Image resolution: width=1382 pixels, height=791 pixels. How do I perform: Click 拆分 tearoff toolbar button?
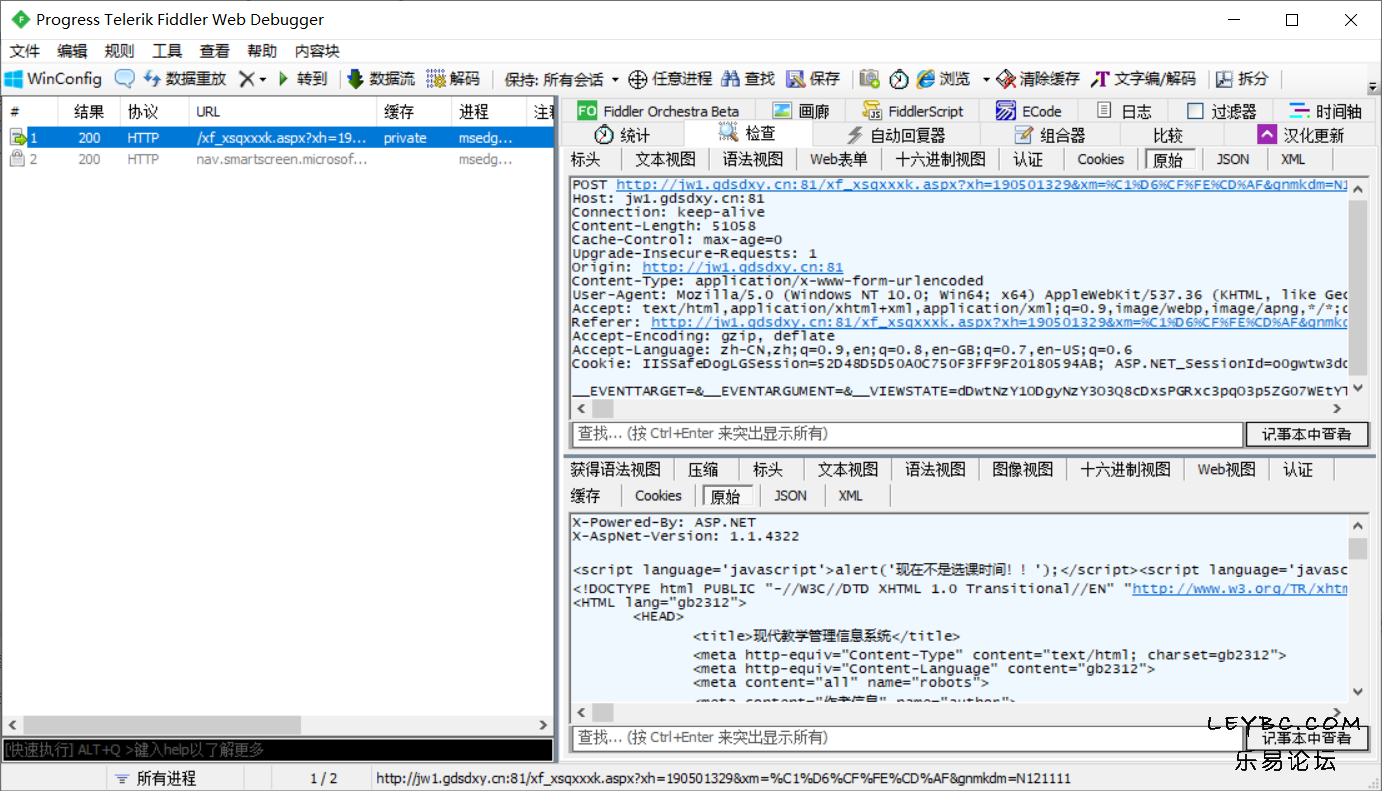1242,78
